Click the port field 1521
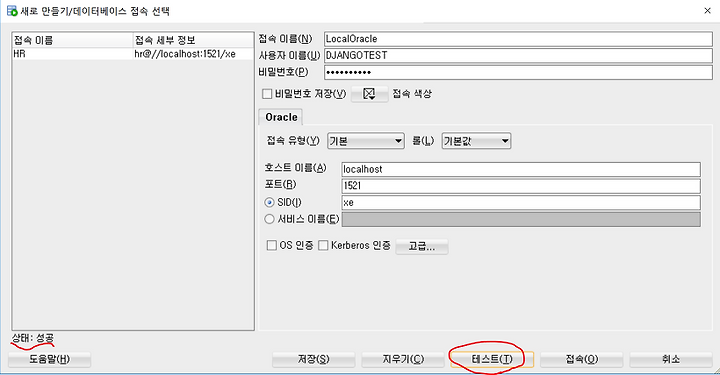This screenshot has height=375, width=720. (x=521, y=185)
